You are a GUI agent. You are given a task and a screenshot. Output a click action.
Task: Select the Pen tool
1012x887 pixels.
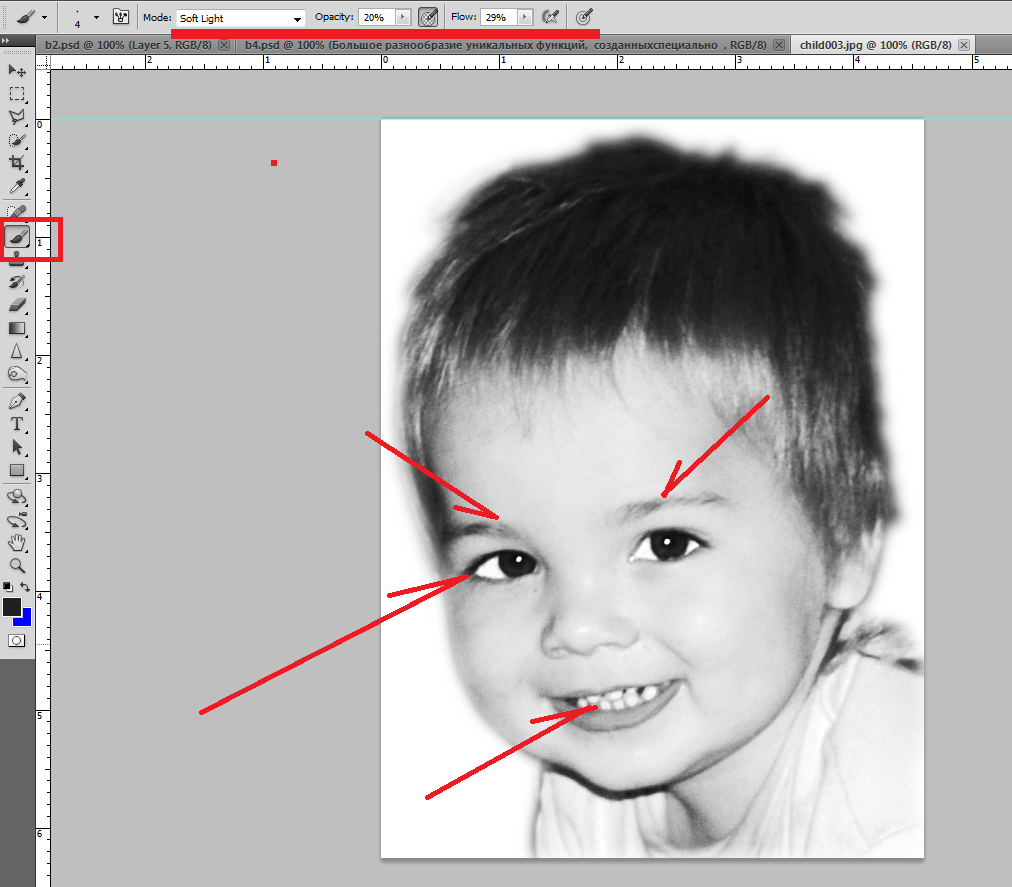[x=17, y=401]
